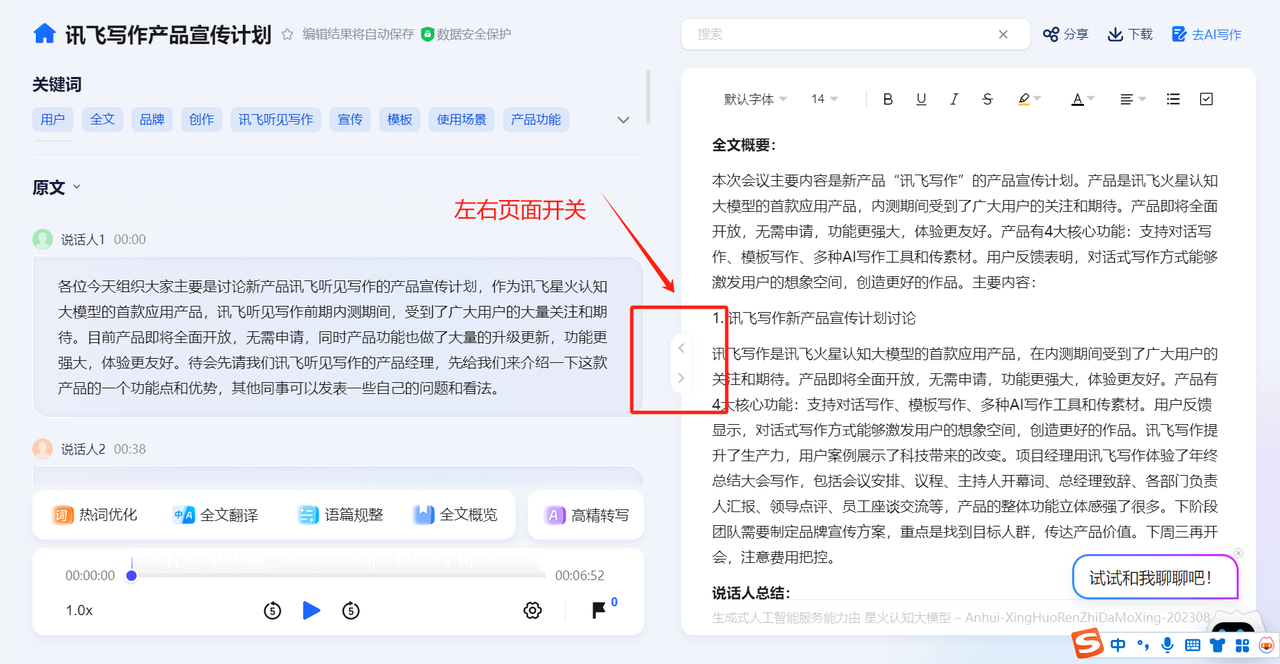Insert a bulleted list

click(x=1173, y=99)
